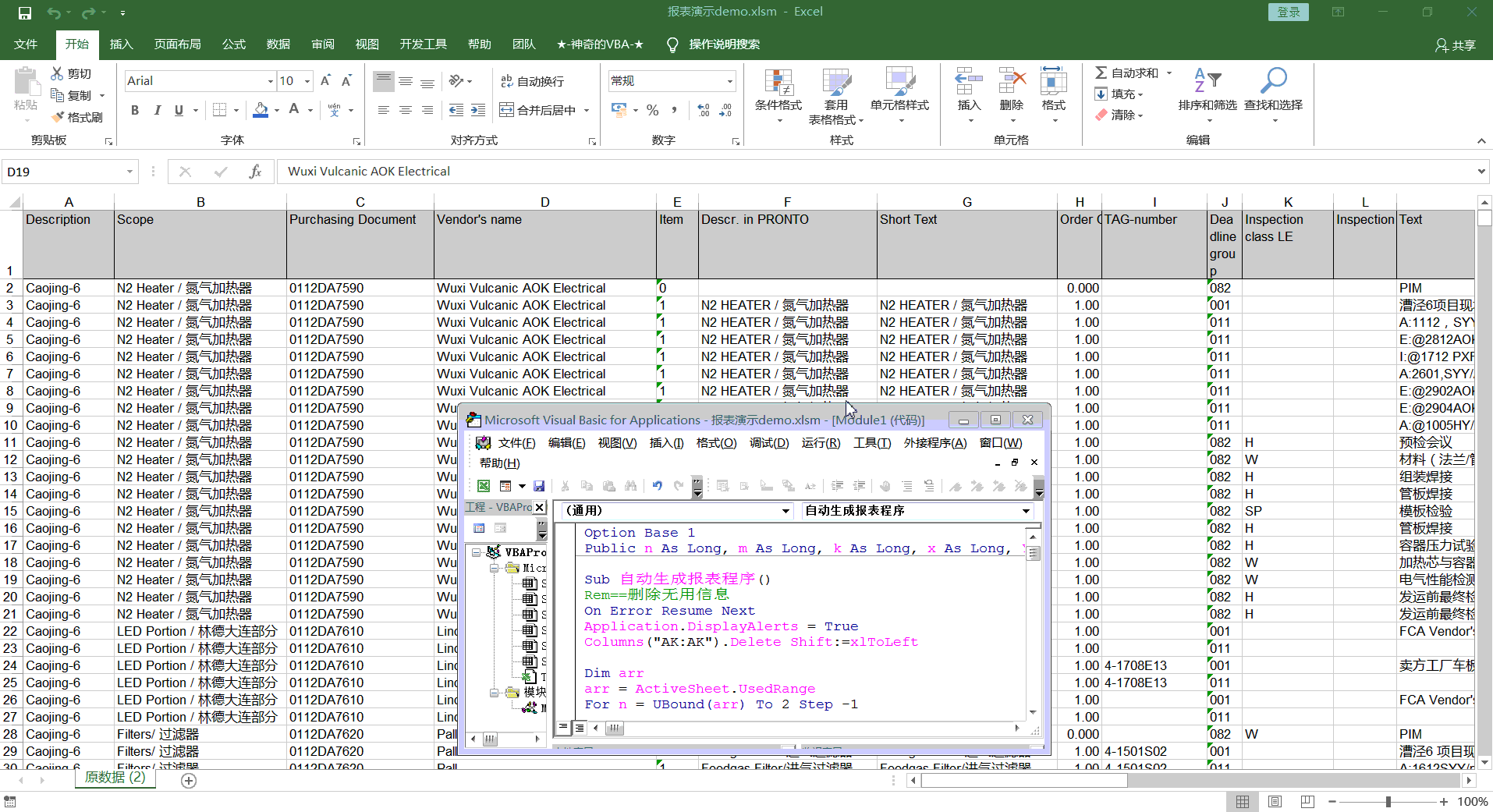Screen dimensions: 1493x812
Task: Click the percent style icon
Action: coord(653,110)
